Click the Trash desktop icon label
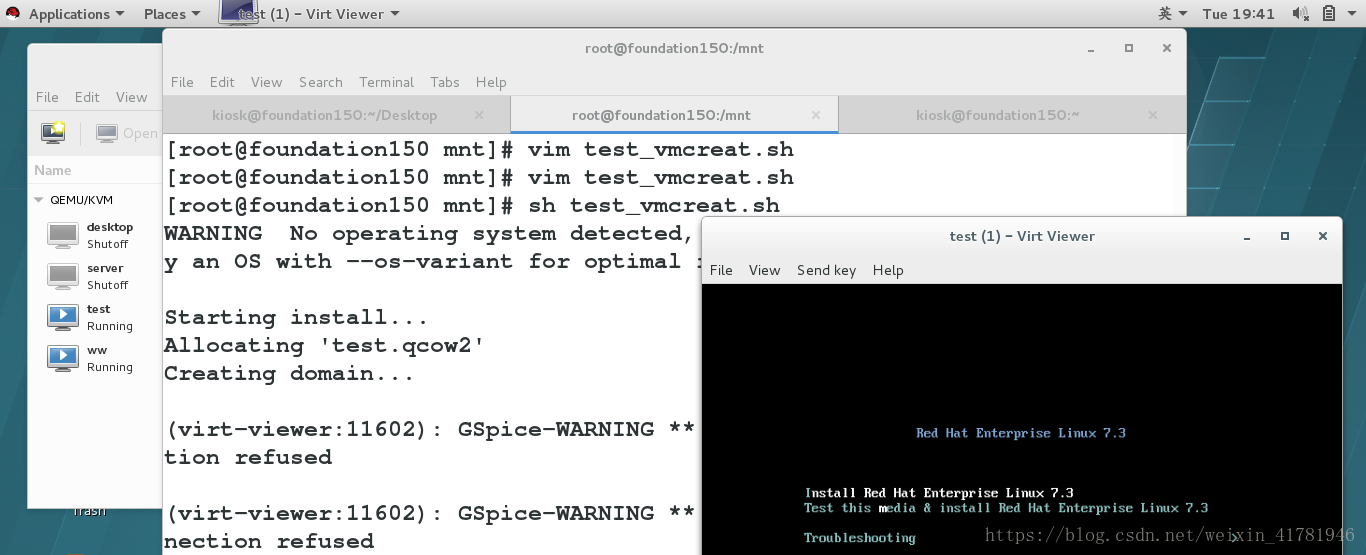The height and width of the screenshot is (555, 1366). coord(89,512)
